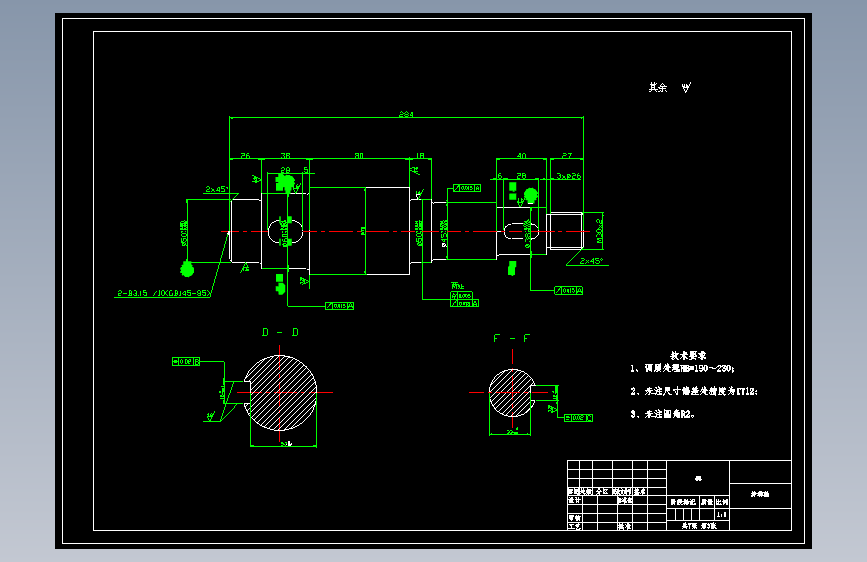Click requirement line 2 mentioning IT12
The height and width of the screenshot is (562, 867).
coord(694,391)
